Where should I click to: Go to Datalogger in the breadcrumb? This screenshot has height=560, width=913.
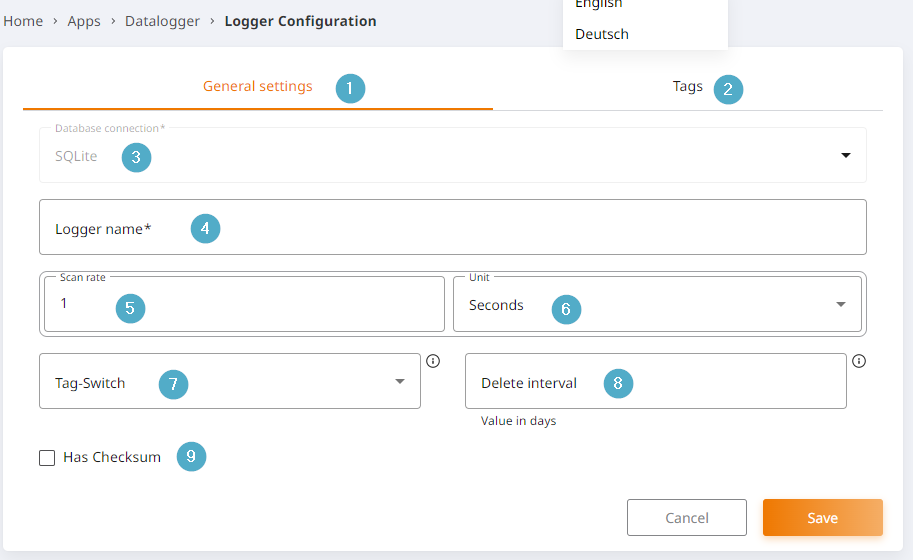point(162,22)
